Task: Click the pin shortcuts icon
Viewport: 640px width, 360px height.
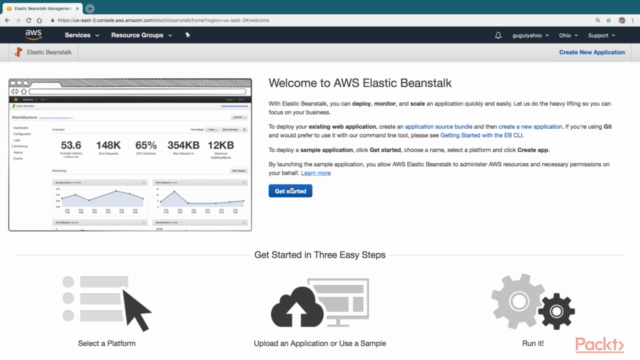Action: (187, 35)
